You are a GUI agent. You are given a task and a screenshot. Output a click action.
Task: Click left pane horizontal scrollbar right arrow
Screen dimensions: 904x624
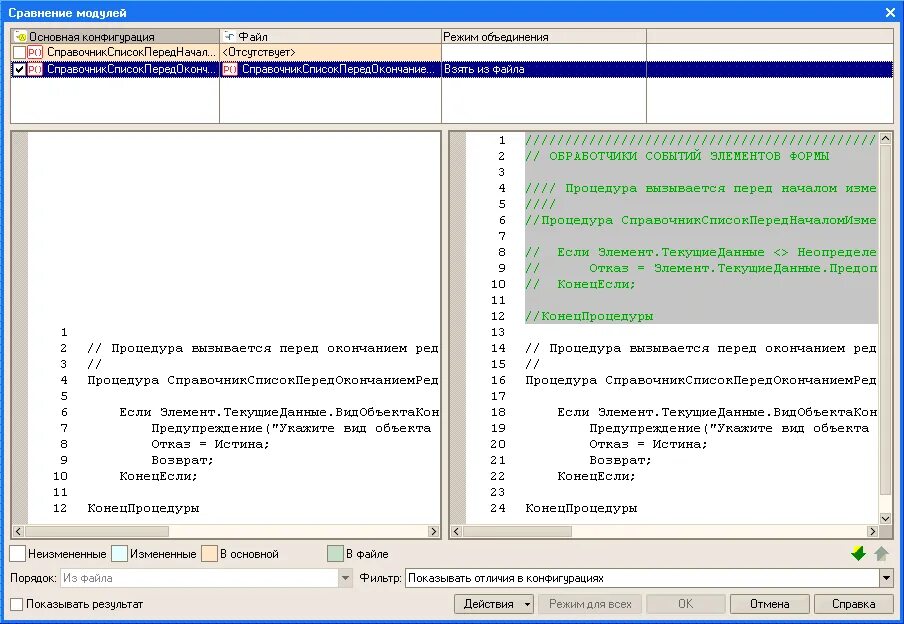coord(434,531)
